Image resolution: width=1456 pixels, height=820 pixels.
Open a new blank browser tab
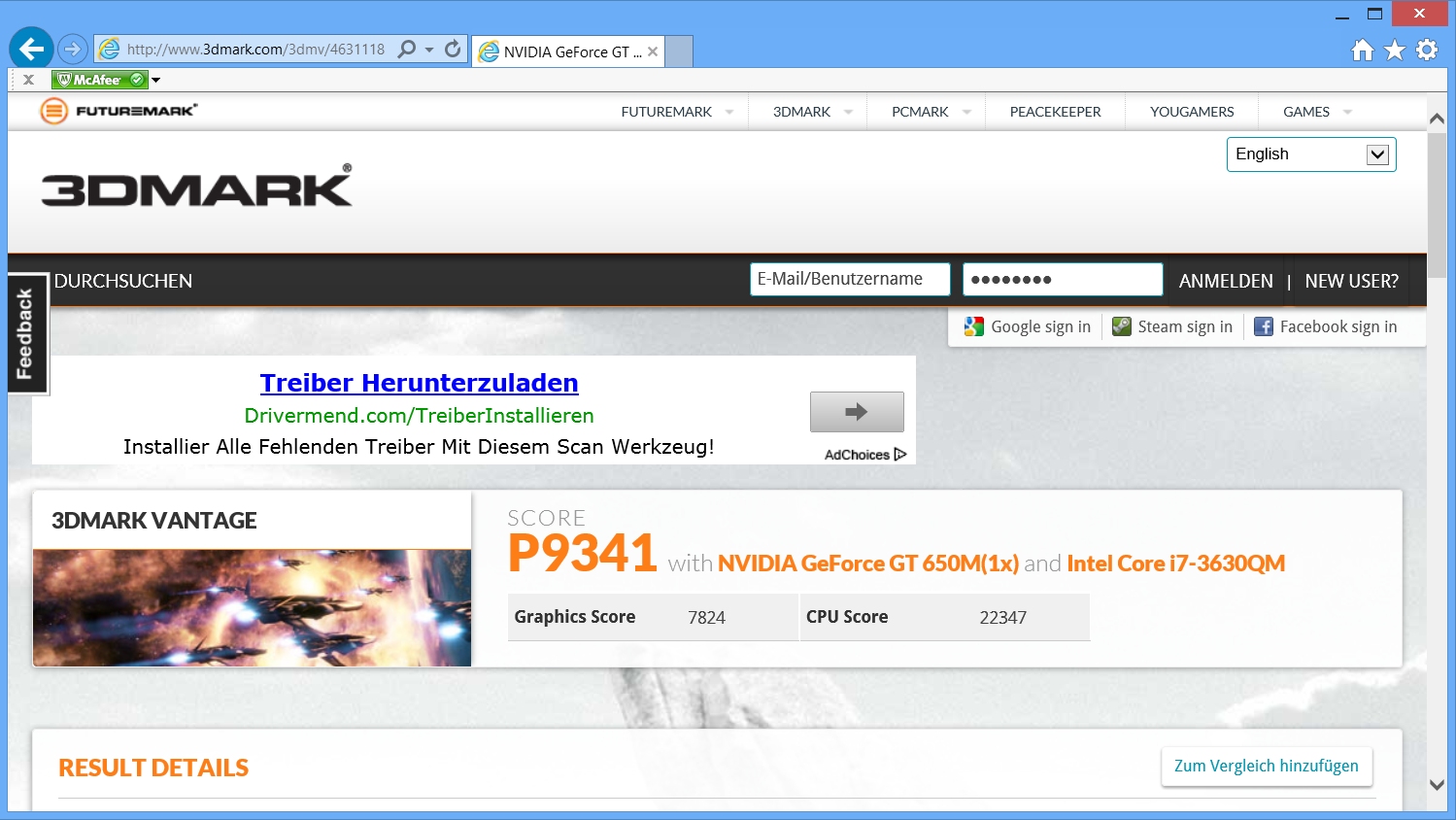(x=679, y=51)
